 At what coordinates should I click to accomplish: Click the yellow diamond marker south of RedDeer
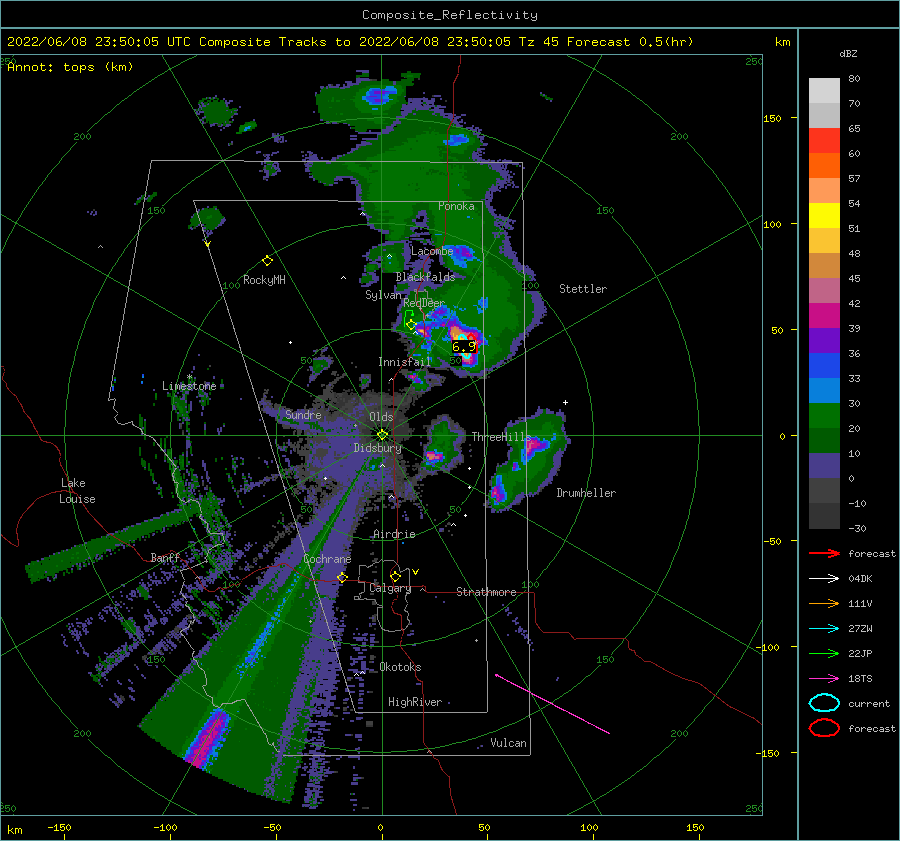(x=411, y=324)
